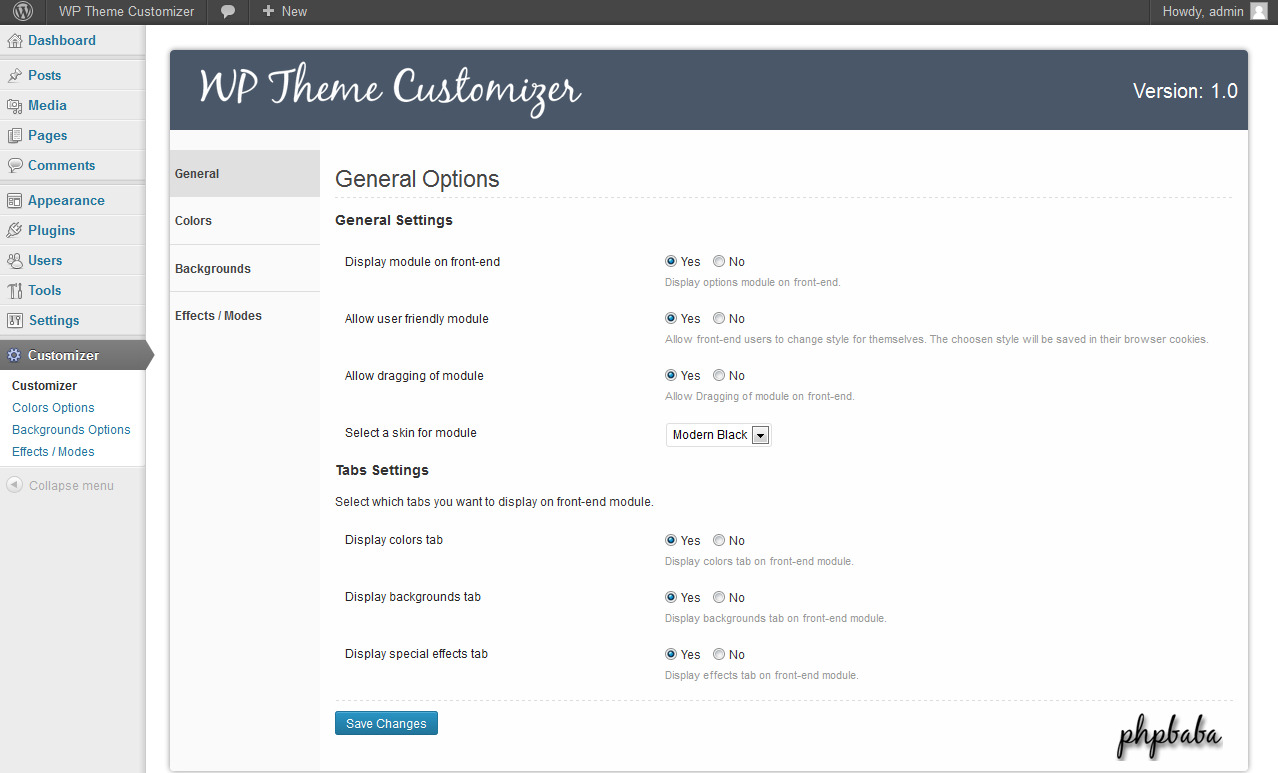
Task: Open the Appearance menu label
Action: click(66, 201)
